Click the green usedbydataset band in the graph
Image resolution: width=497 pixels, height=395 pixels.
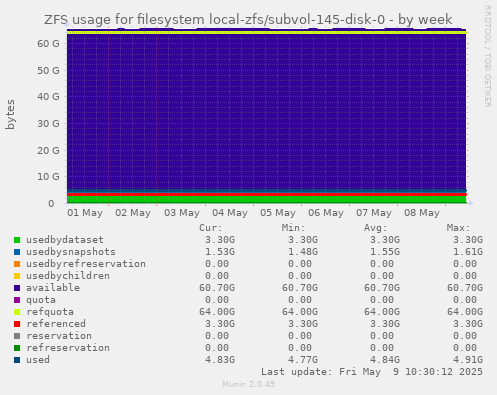click(x=267, y=199)
